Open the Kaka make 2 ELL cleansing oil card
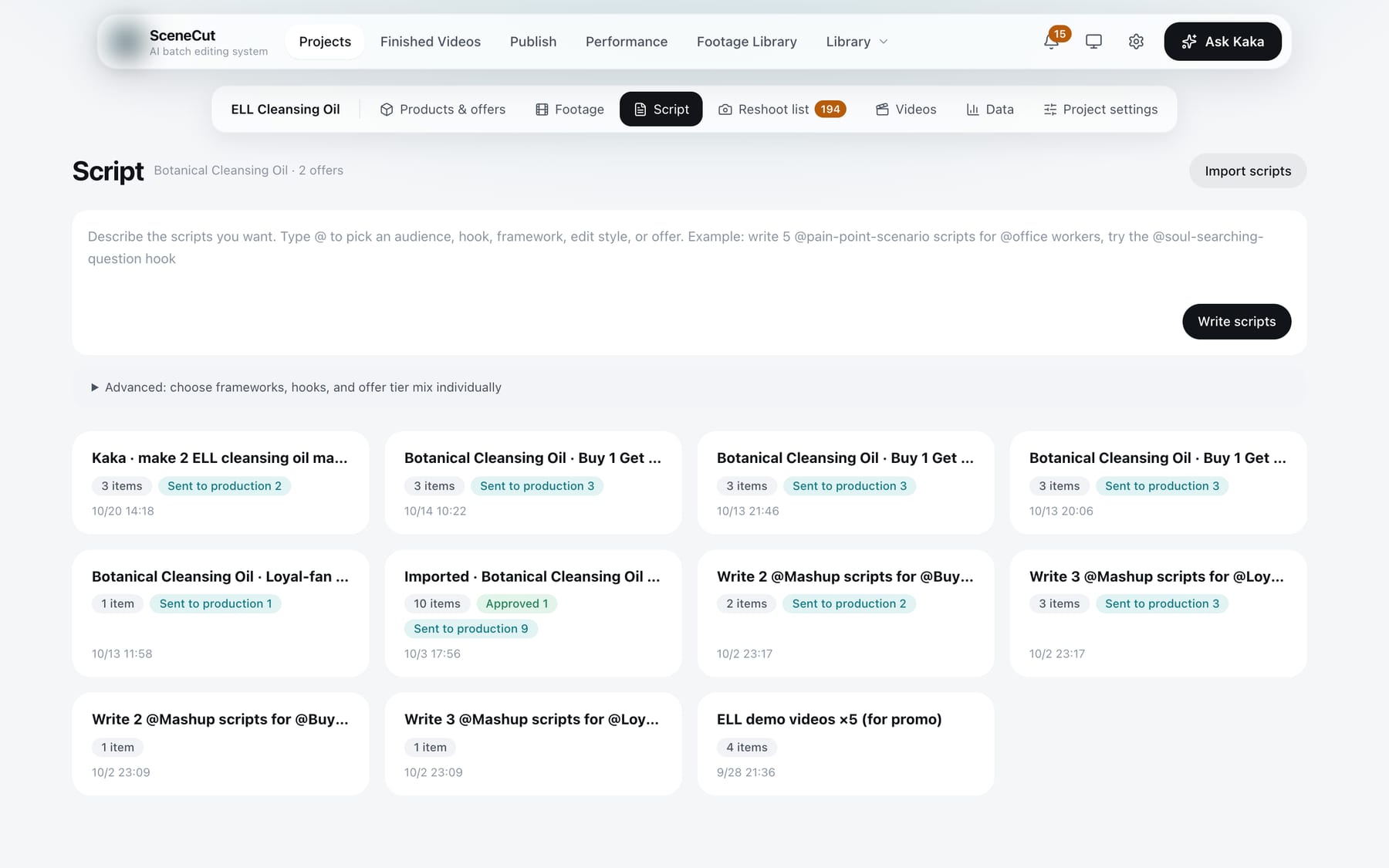 coord(221,483)
